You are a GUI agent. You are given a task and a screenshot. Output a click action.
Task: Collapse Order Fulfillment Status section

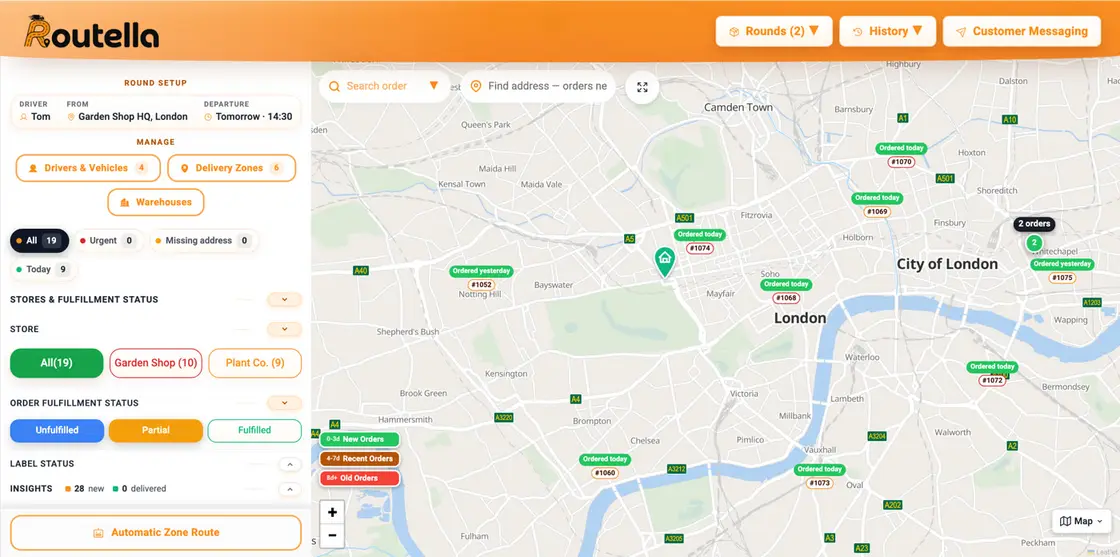[284, 403]
